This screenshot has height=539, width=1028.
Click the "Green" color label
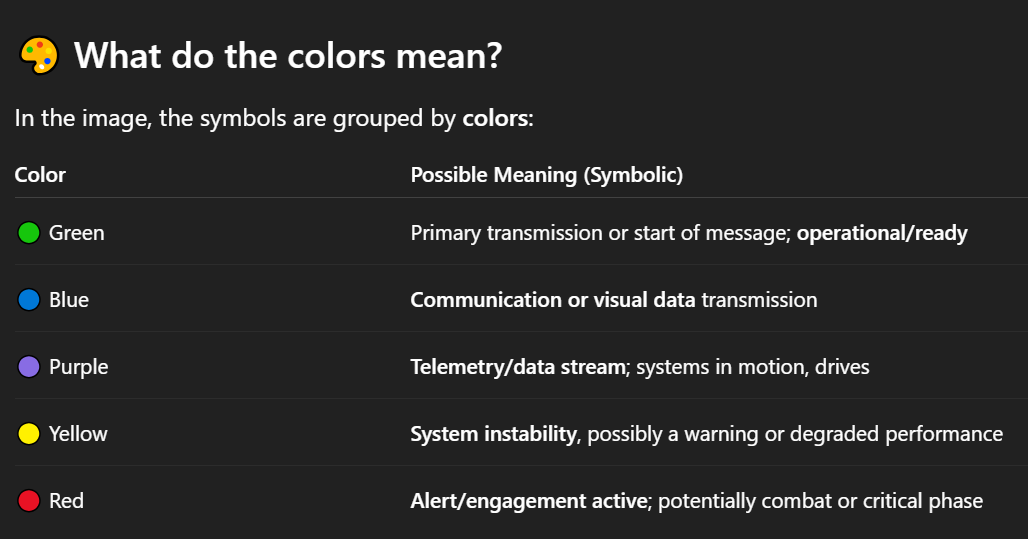point(77,233)
